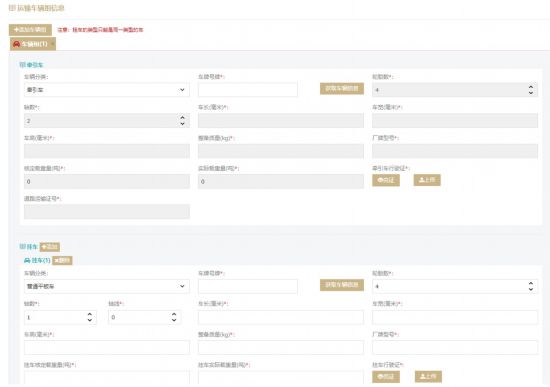Click the 挂车 整备质量(kg) field
The width and height of the screenshot is (550, 387).
click(281, 347)
